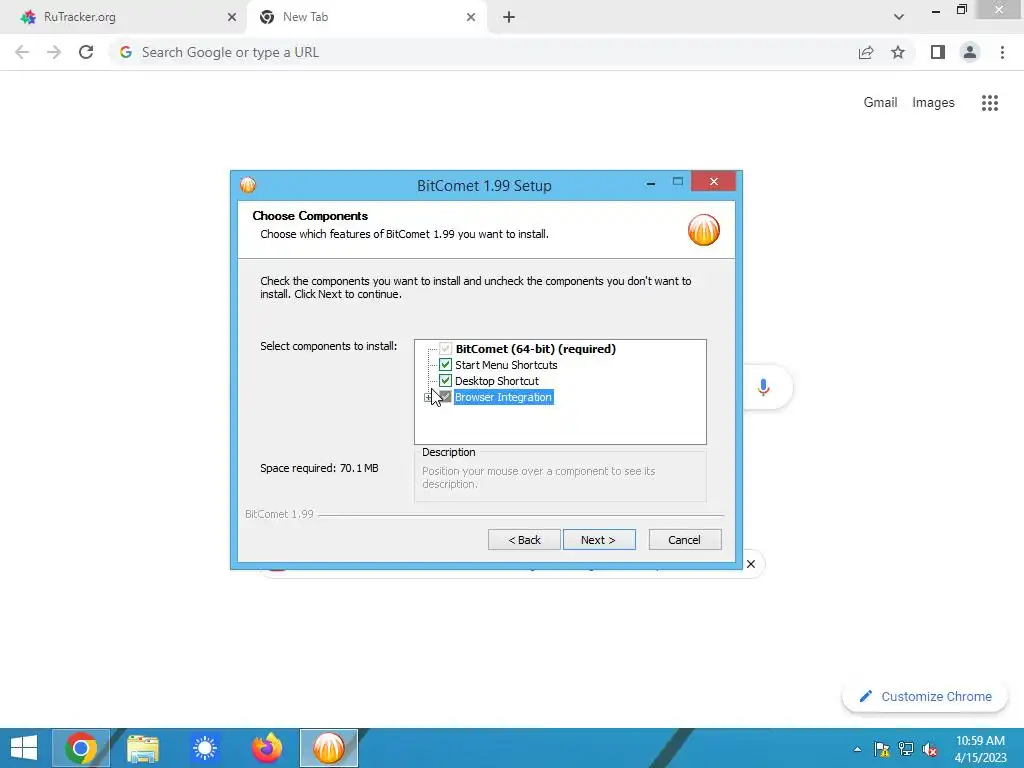Focus the Chrome address bar
1024x768 pixels.
coord(483,52)
